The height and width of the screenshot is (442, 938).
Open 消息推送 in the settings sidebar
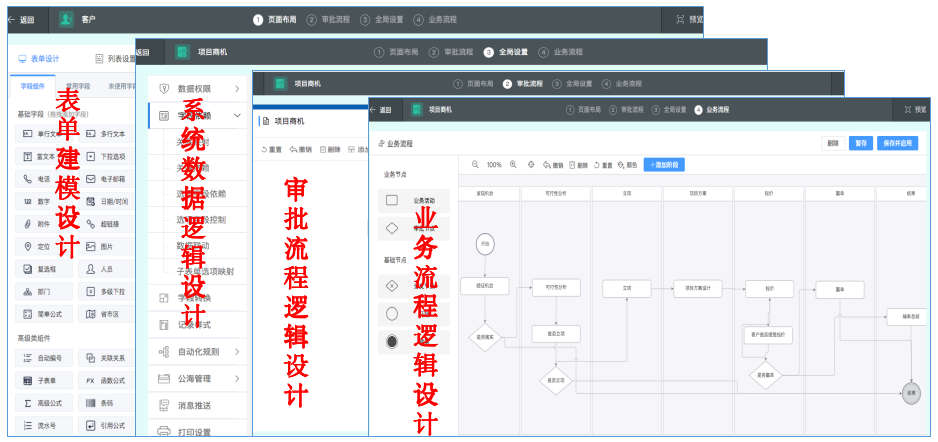click(197, 406)
